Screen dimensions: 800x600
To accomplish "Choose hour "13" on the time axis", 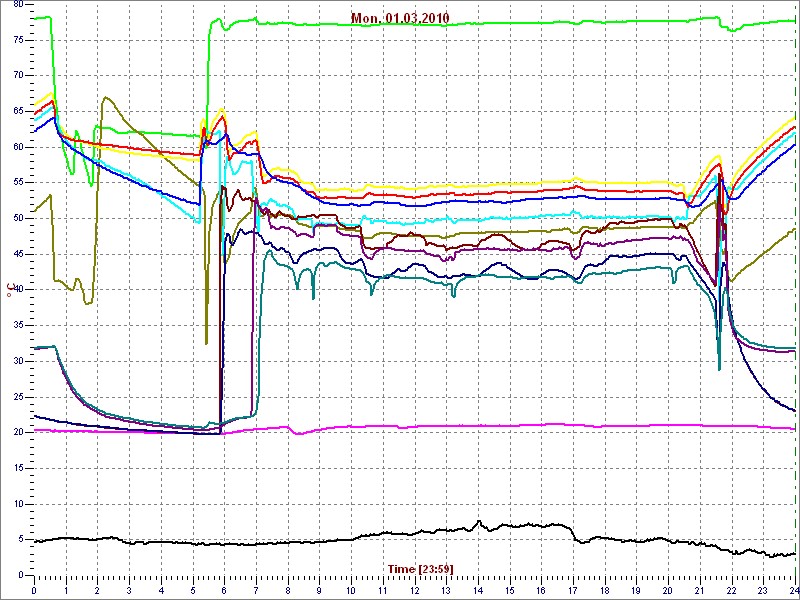I will [446, 590].
